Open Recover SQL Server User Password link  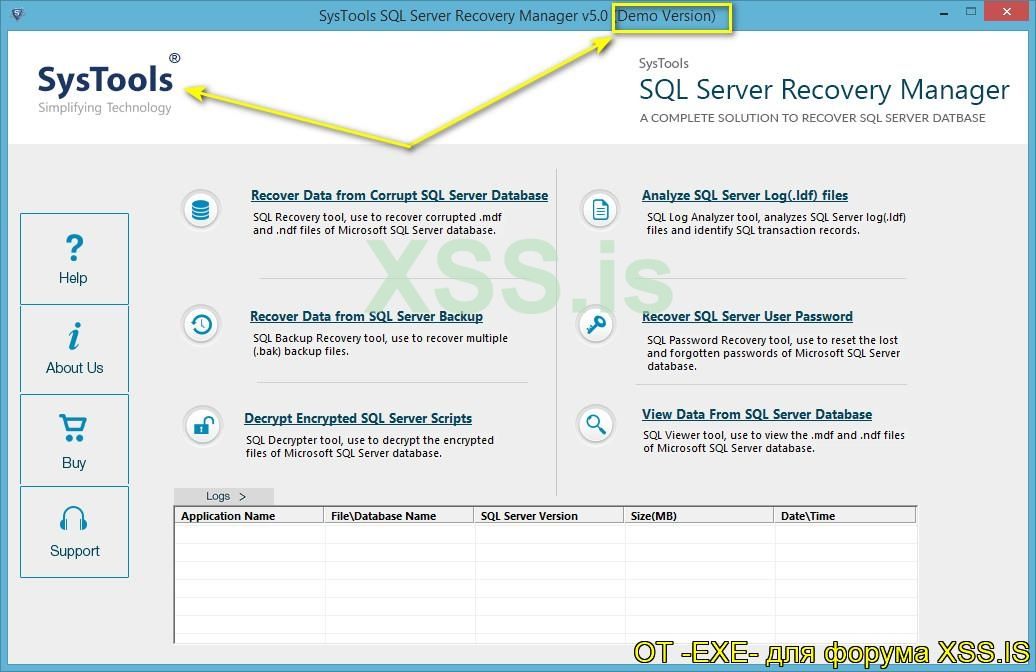click(747, 317)
